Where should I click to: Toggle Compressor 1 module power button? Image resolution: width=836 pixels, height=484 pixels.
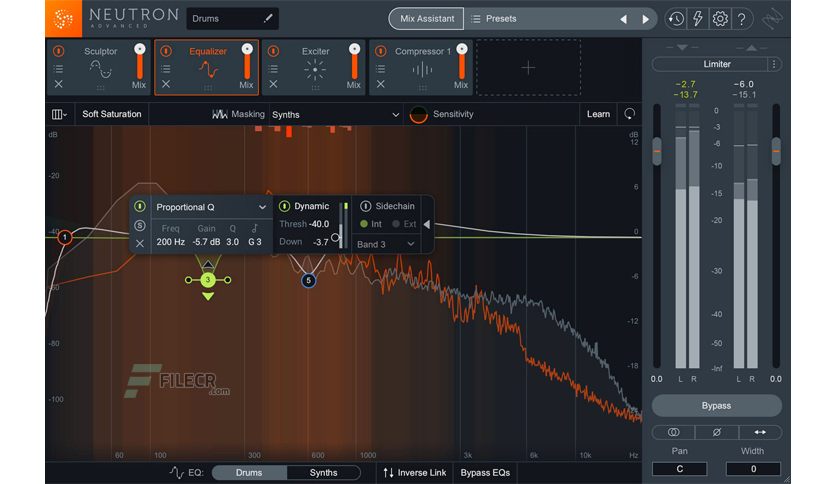point(380,51)
